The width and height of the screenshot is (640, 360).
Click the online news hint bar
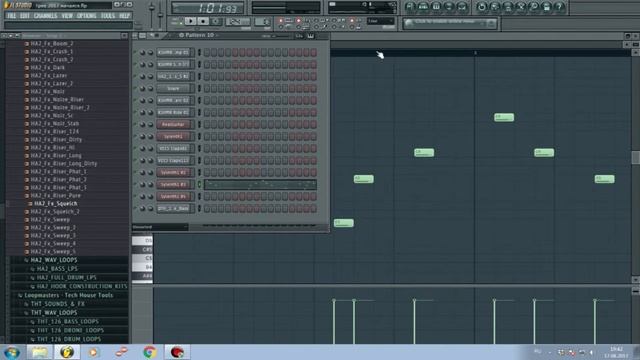coord(450,23)
